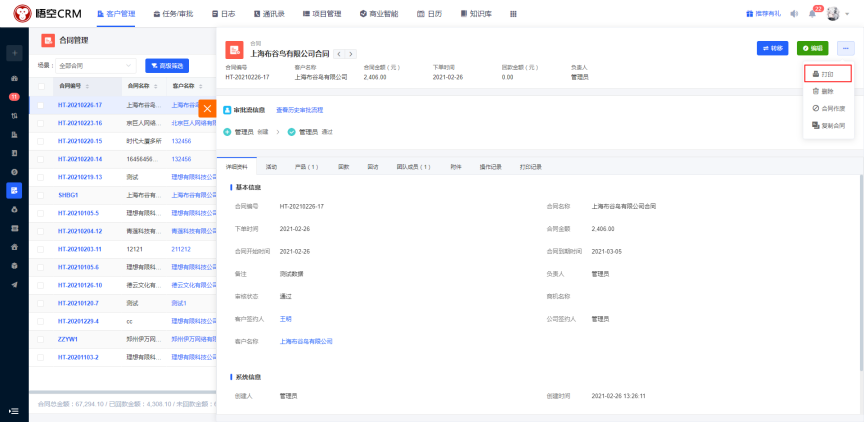Tick the select-all checkbox in table header
Image resolution: width=864 pixels, height=422 pixels.
(x=41, y=86)
